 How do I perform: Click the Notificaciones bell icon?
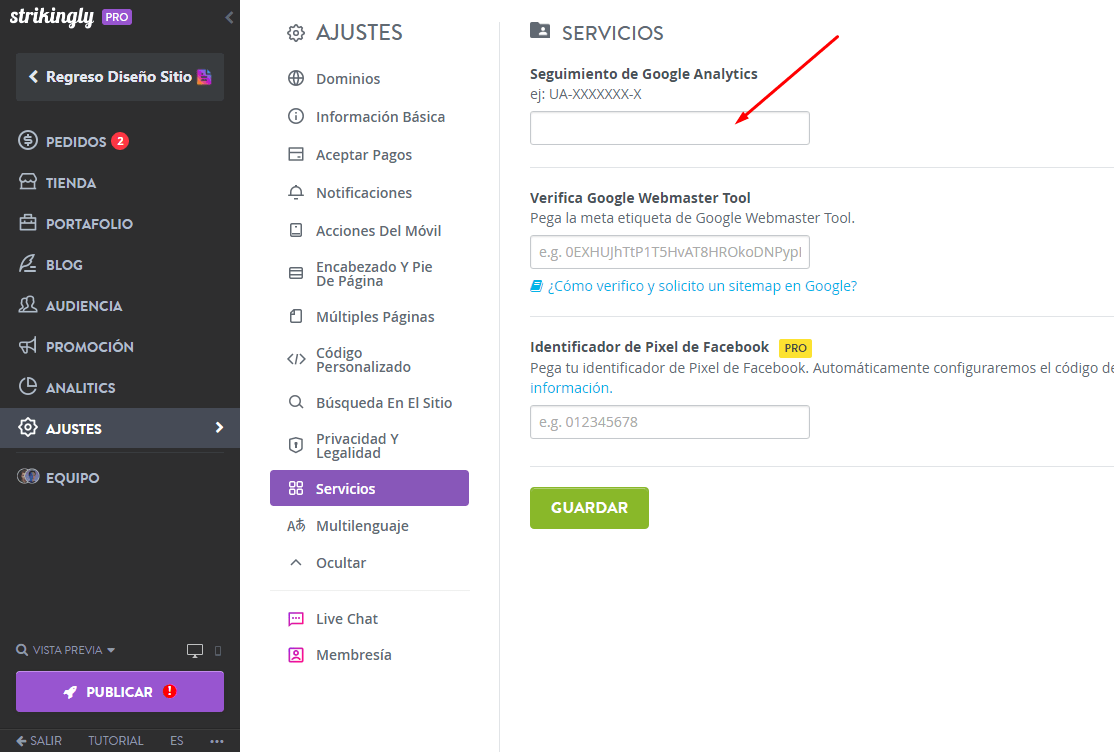pyautogui.click(x=296, y=193)
